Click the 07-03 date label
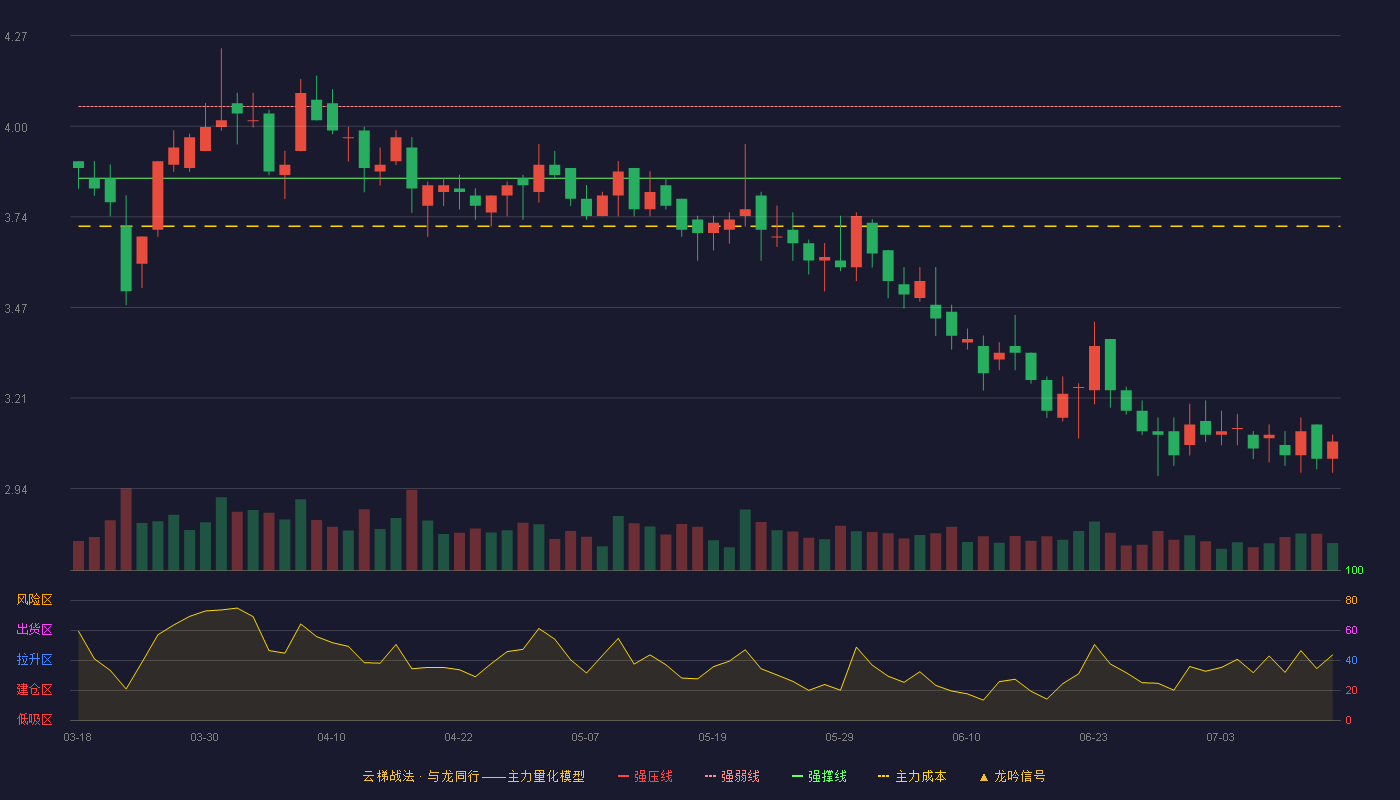Image resolution: width=1400 pixels, height=800 pixels. pyautogui.click(x=1220, y=737)
